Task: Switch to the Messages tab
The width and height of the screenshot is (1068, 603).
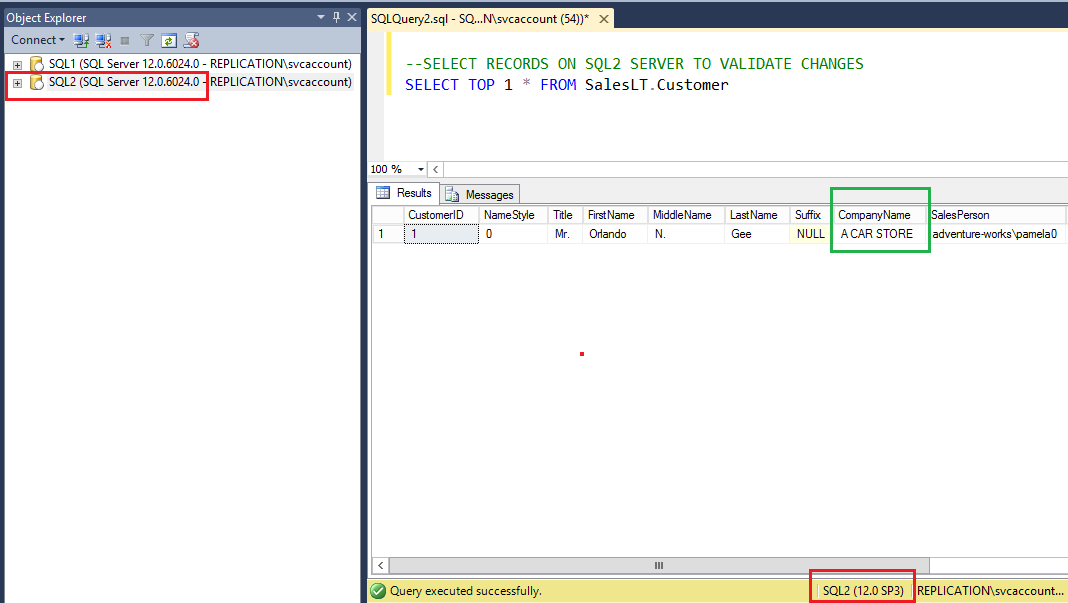Action: (480, 195)
